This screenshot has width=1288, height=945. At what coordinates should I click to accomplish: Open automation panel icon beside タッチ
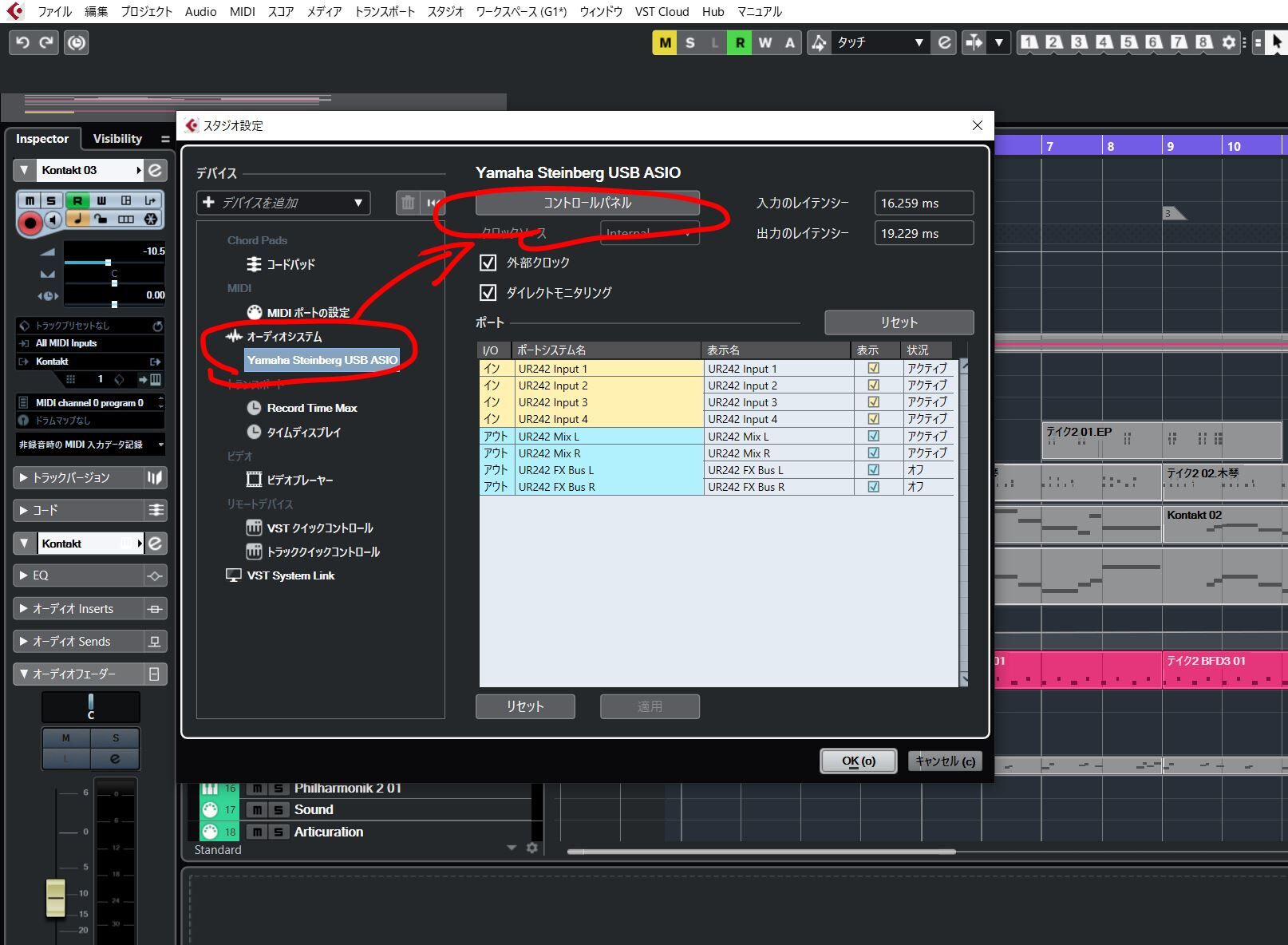click(x=944, y=42)
